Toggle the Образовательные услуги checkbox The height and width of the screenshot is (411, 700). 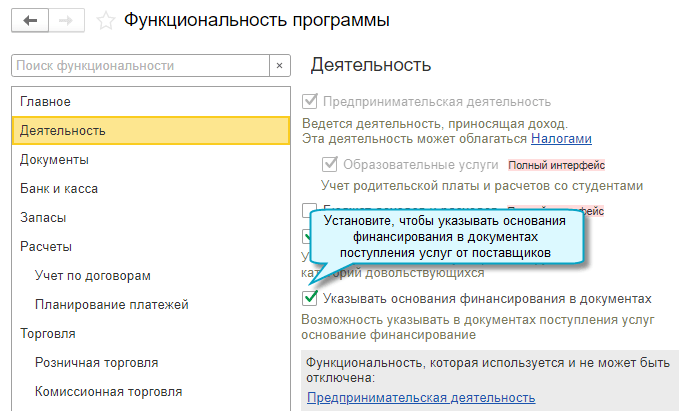[x=330, y=164]
